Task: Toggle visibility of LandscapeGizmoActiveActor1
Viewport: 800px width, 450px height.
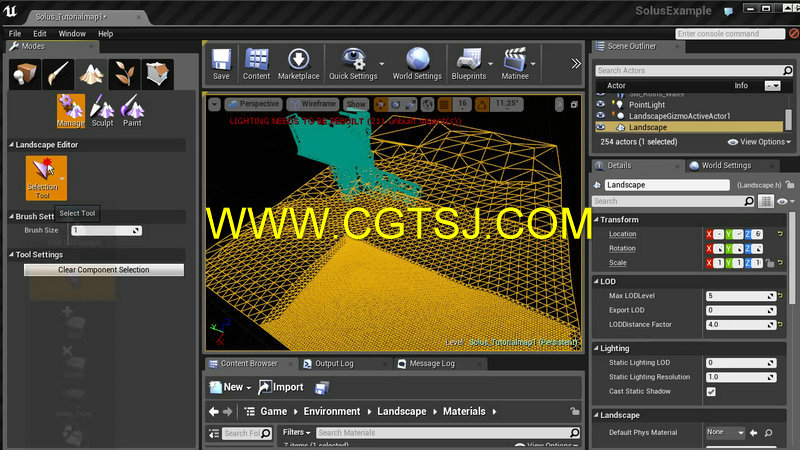Action: pyautogui.click(x=601, y=115)
